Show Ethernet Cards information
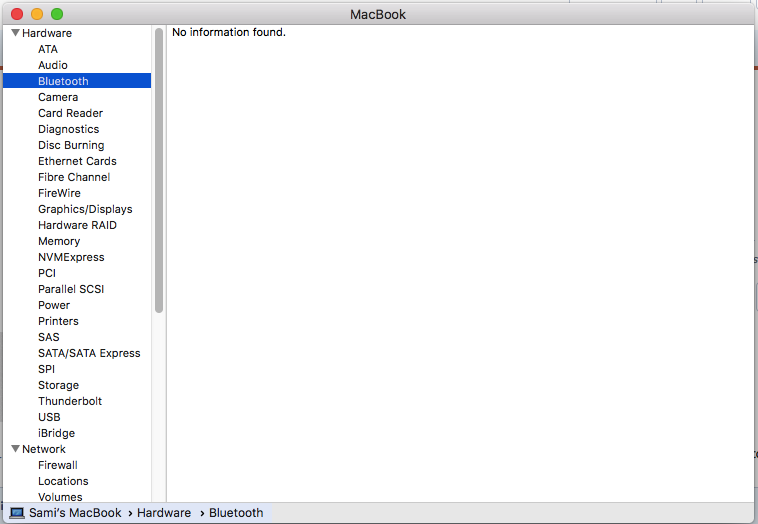This screenshot has width=758, height=524. coord(77,161)
